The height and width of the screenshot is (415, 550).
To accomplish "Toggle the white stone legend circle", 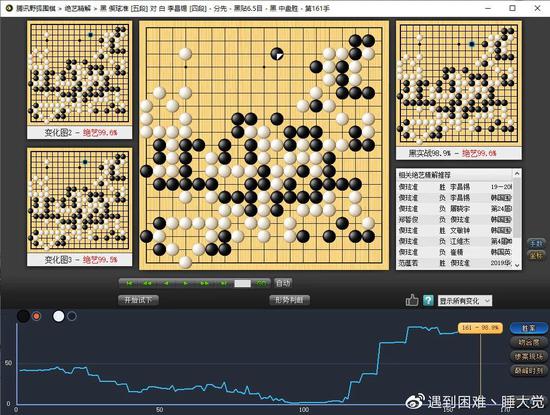I will (x=59, y=316).
